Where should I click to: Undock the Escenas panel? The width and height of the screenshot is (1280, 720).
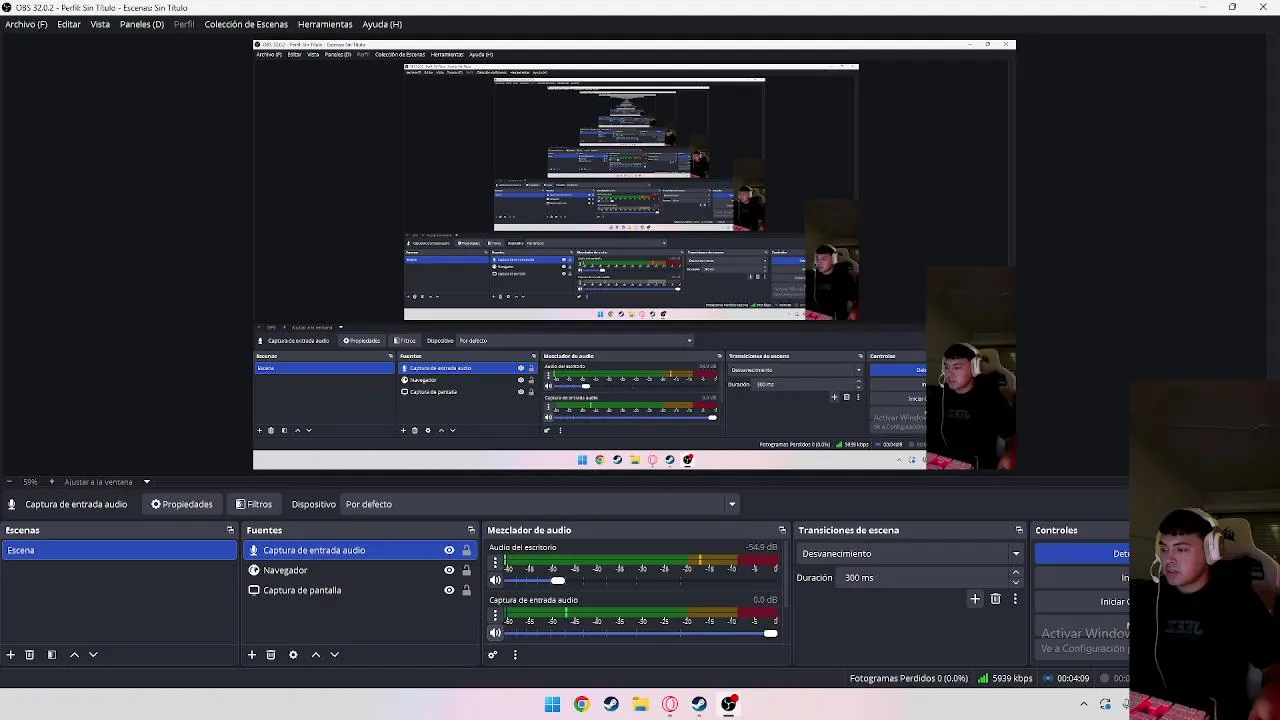(x=230, y=530)
